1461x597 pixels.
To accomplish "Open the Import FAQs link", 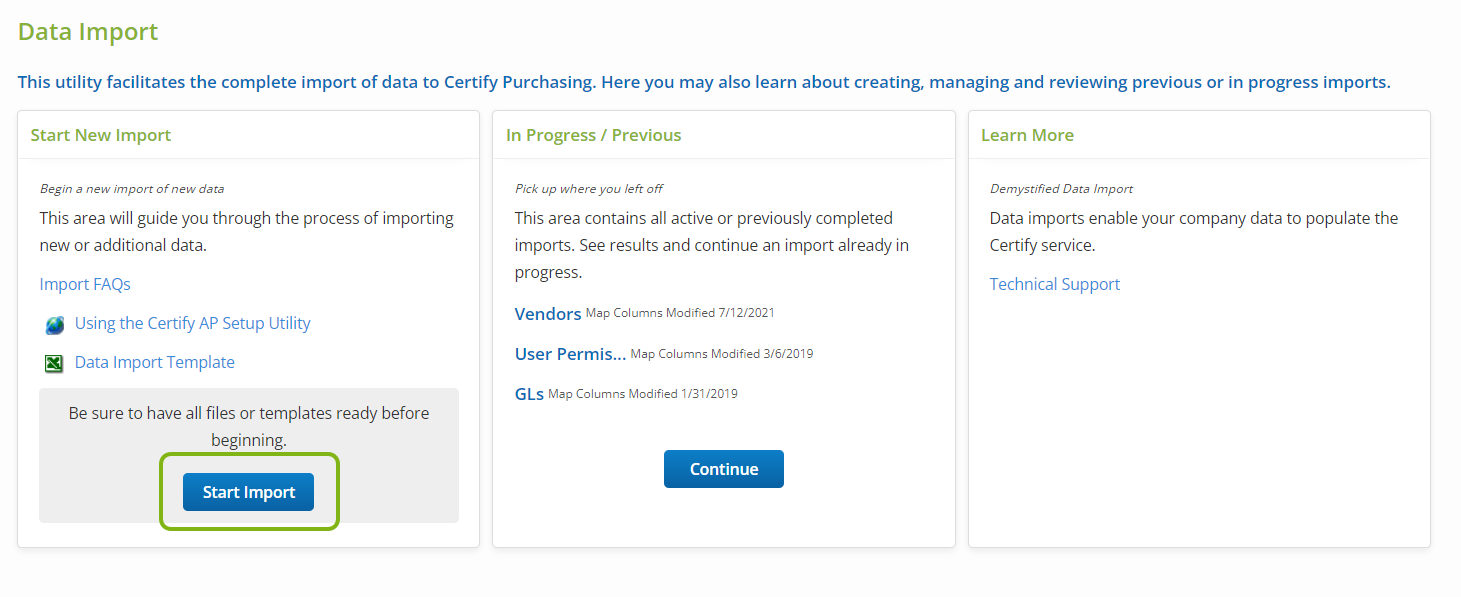I will click(x=85, y=284).
